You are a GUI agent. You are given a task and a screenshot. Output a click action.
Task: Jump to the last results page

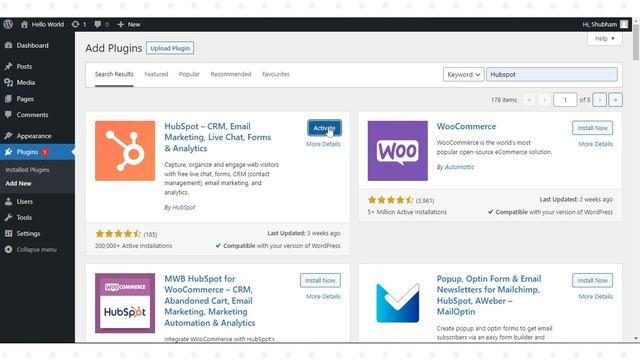click(616, 100)
